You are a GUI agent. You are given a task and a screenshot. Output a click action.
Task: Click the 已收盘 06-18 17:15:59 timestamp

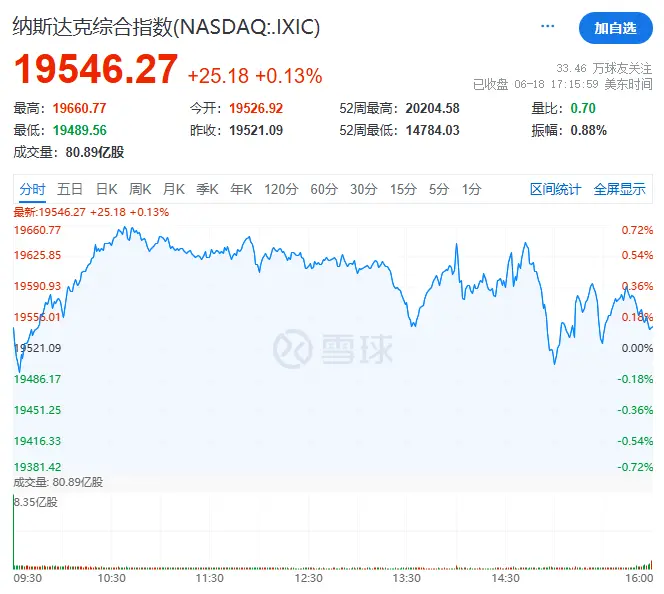click(x=562, y=84)
